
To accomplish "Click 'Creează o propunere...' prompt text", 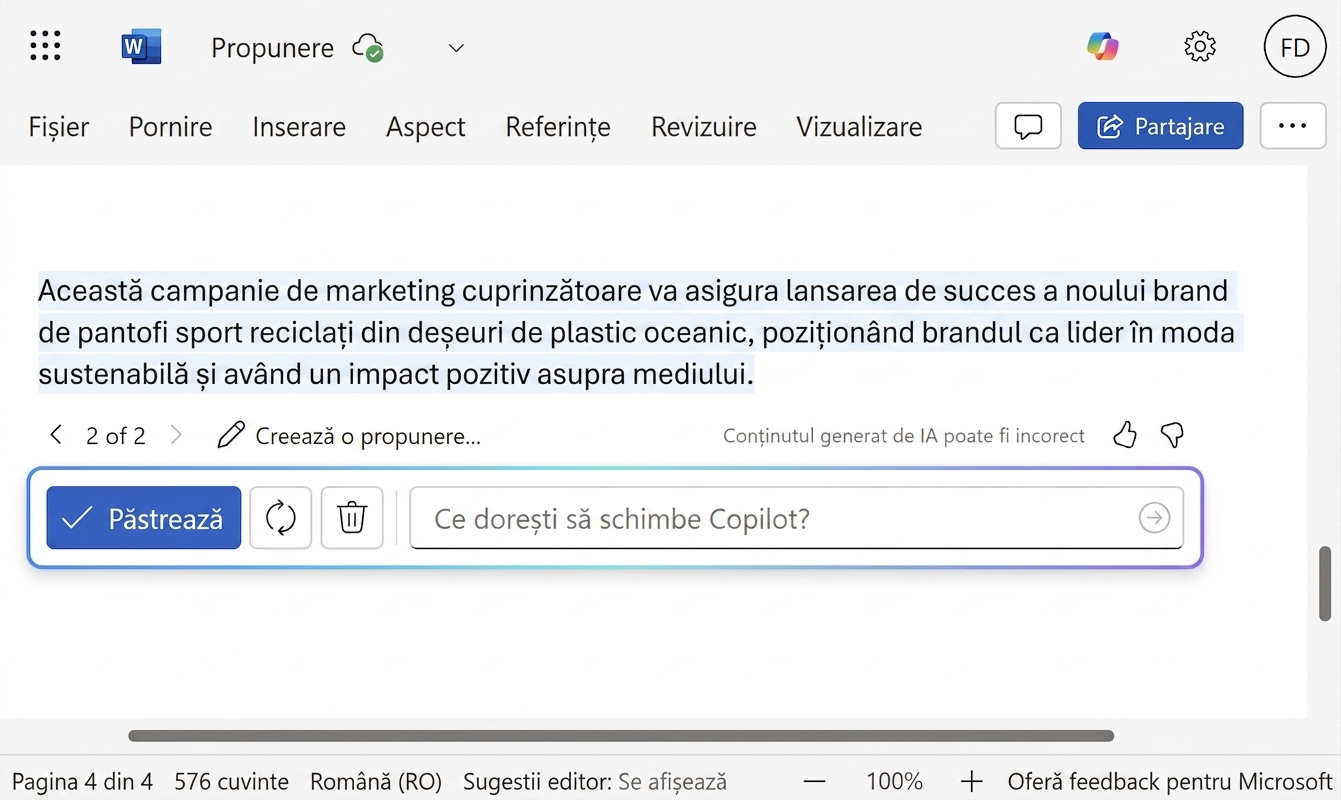I will [x=368, y=437].
